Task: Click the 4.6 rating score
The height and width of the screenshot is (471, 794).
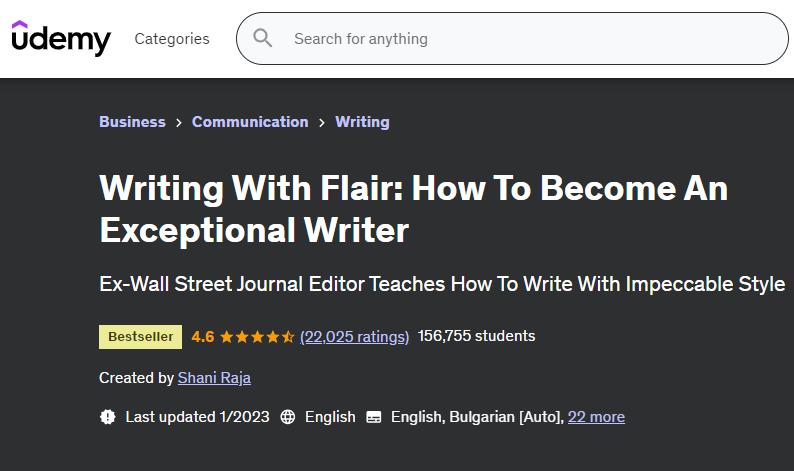Action: click(x=203, y=337)
